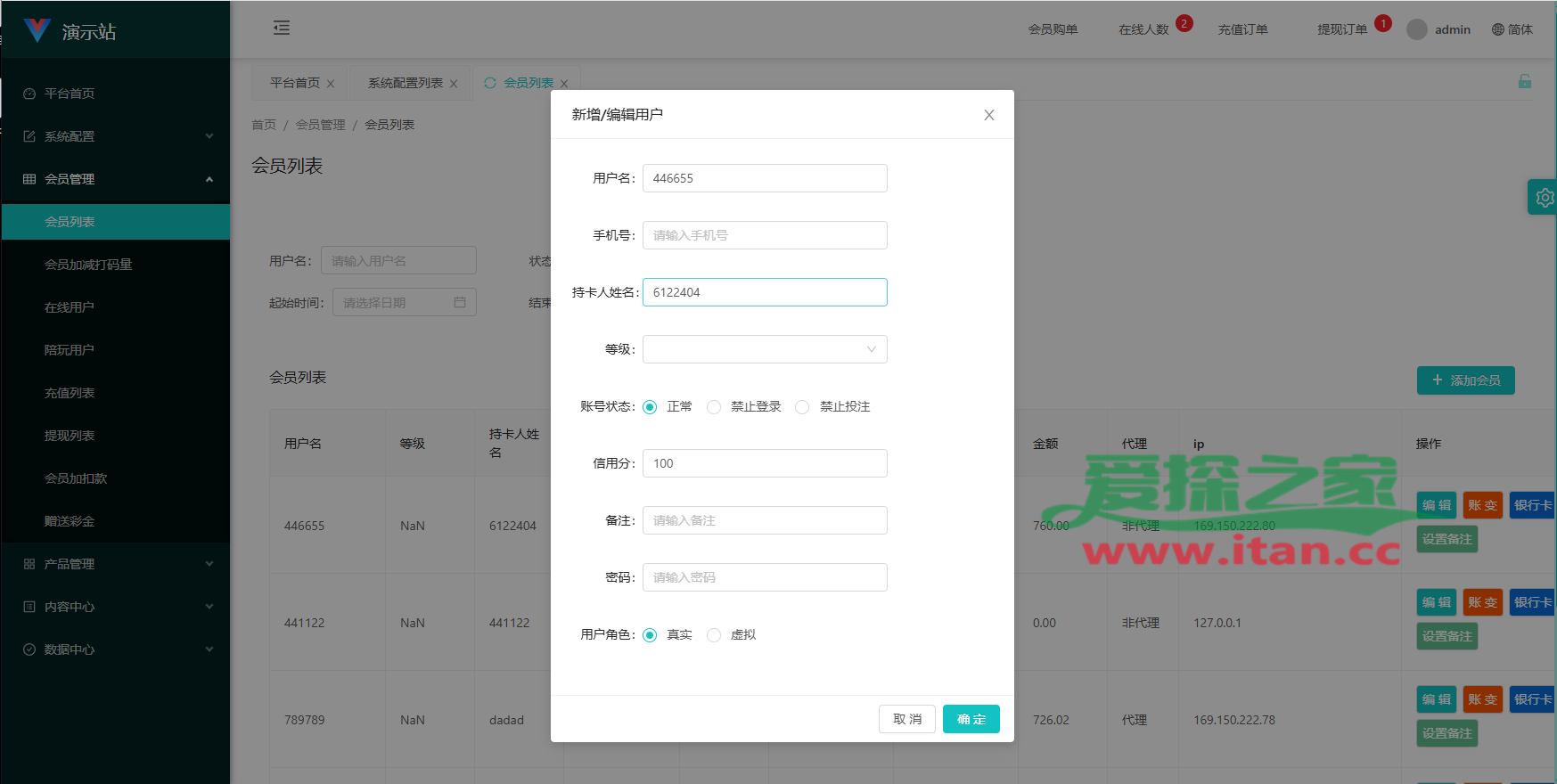Viewport: 1557px width, 784px height.
Task: Click the admin avatar icon
Action: click(x=1416, y=29)
